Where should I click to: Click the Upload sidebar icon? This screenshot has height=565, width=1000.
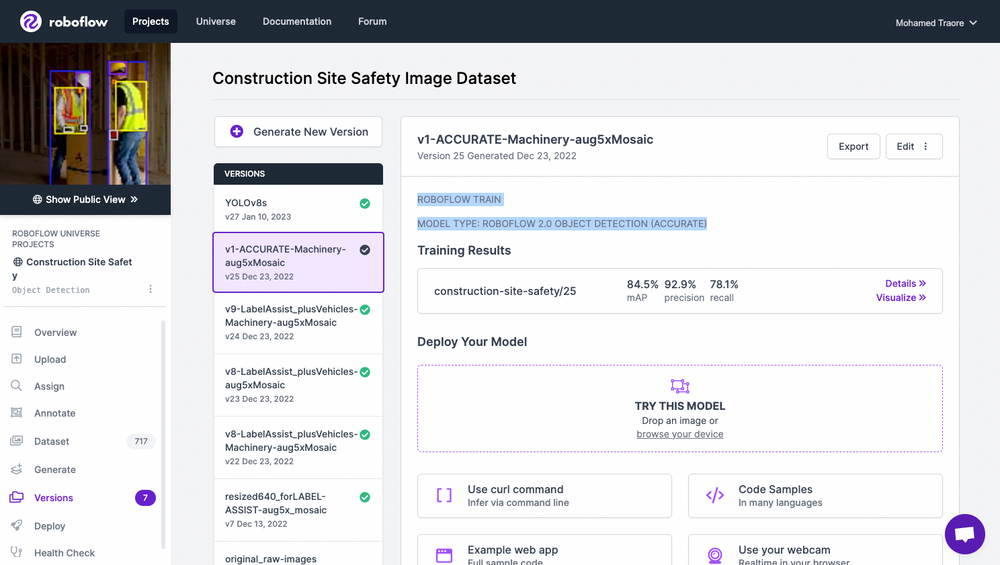click(x=17, y=359)
